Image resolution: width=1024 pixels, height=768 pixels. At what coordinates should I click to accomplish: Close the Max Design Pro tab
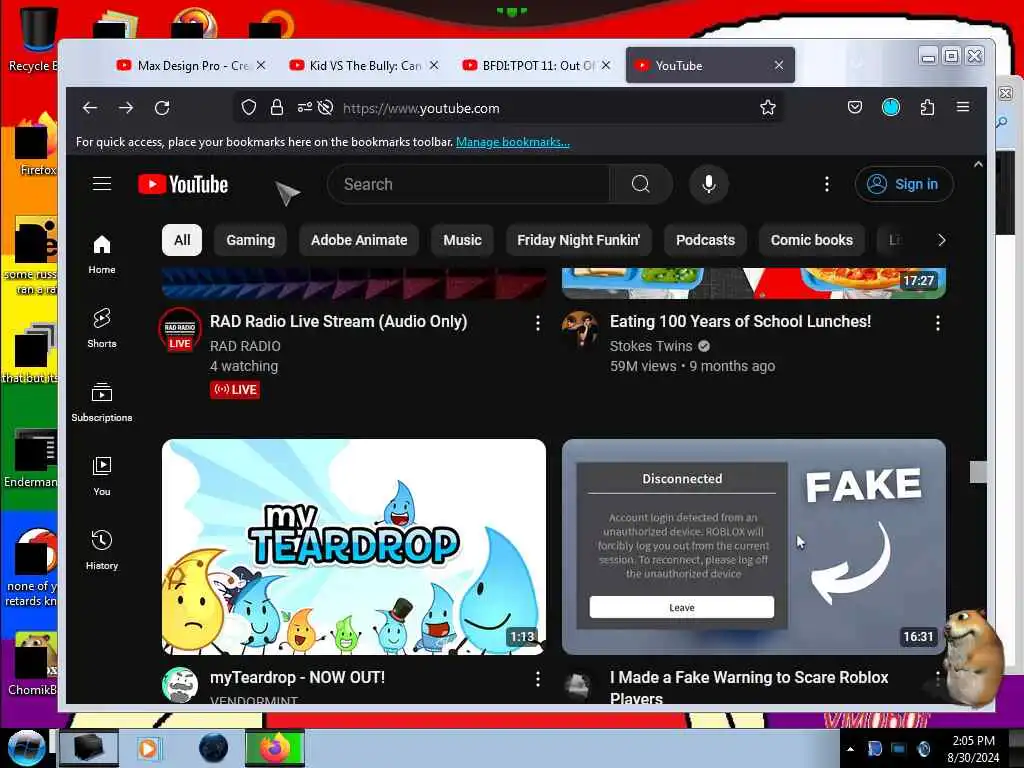(261, 65)
